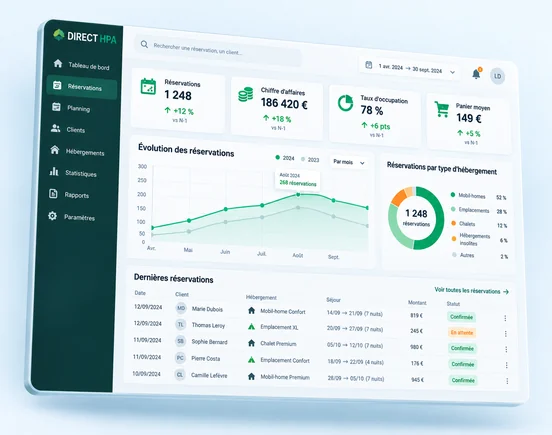552x435 pixels.
Task: Open Voir toutes les réservations link
Action: pos(472,291)
